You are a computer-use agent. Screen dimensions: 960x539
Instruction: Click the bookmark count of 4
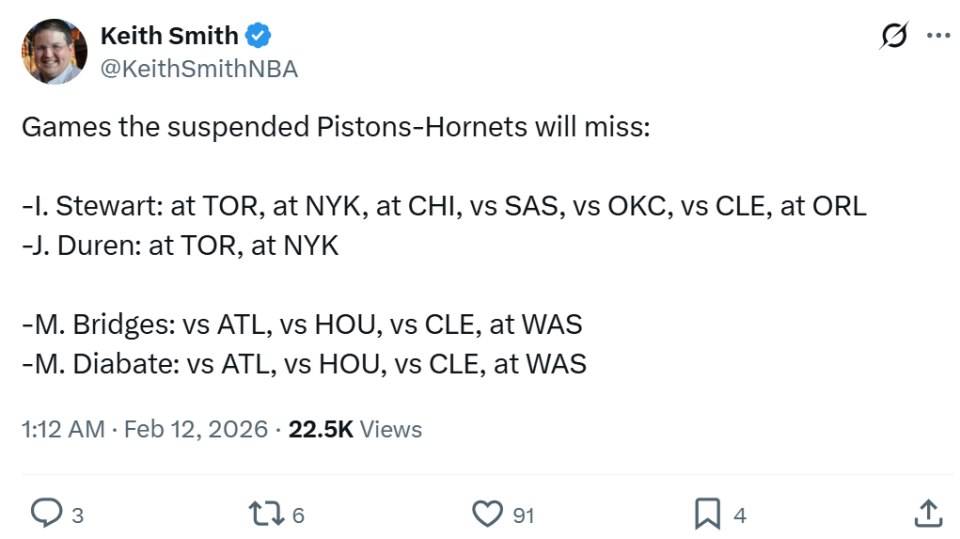(x=740, y=516)
